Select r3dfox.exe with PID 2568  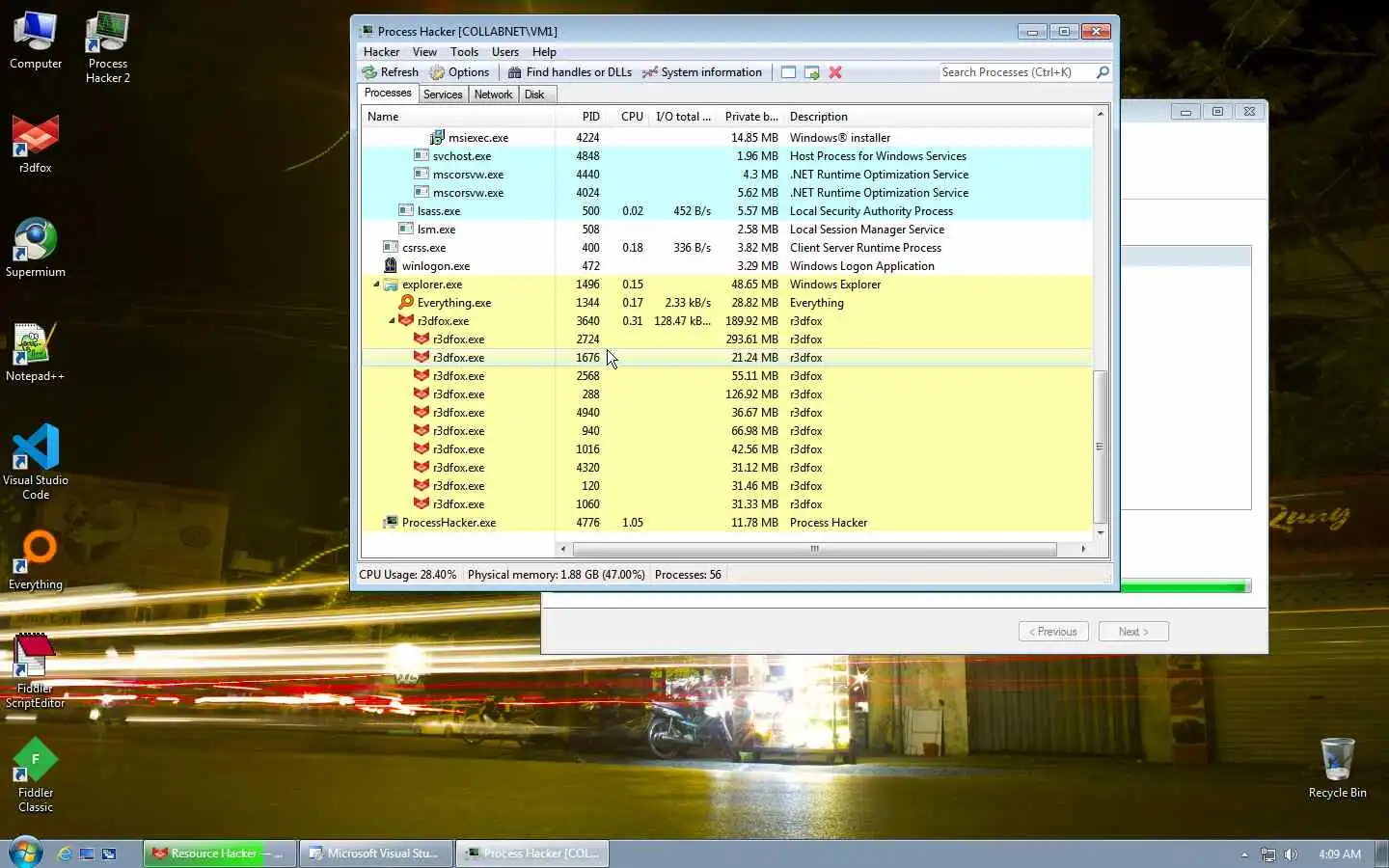point(727,376)
